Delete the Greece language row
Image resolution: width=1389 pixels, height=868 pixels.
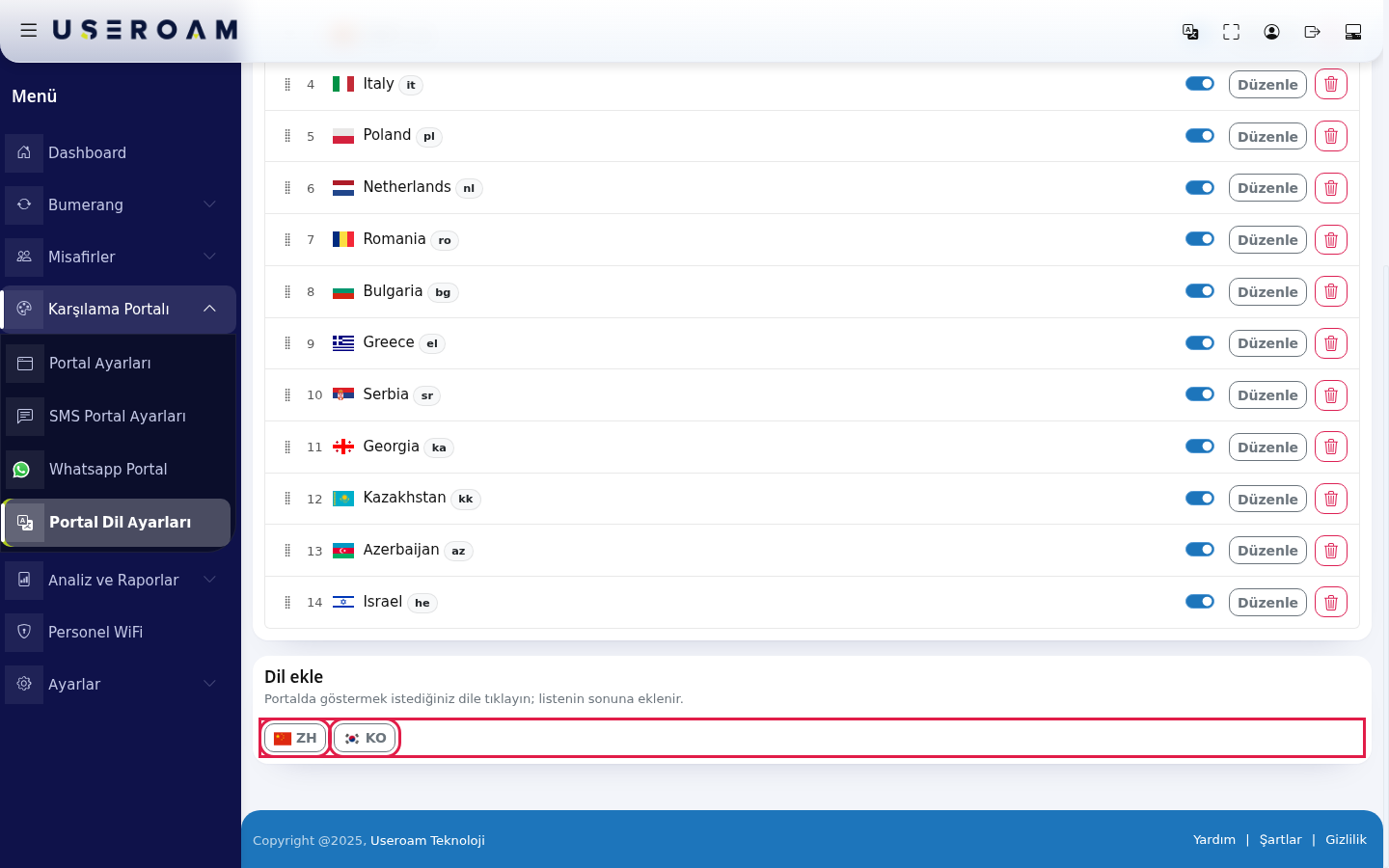pos(1331,343)
